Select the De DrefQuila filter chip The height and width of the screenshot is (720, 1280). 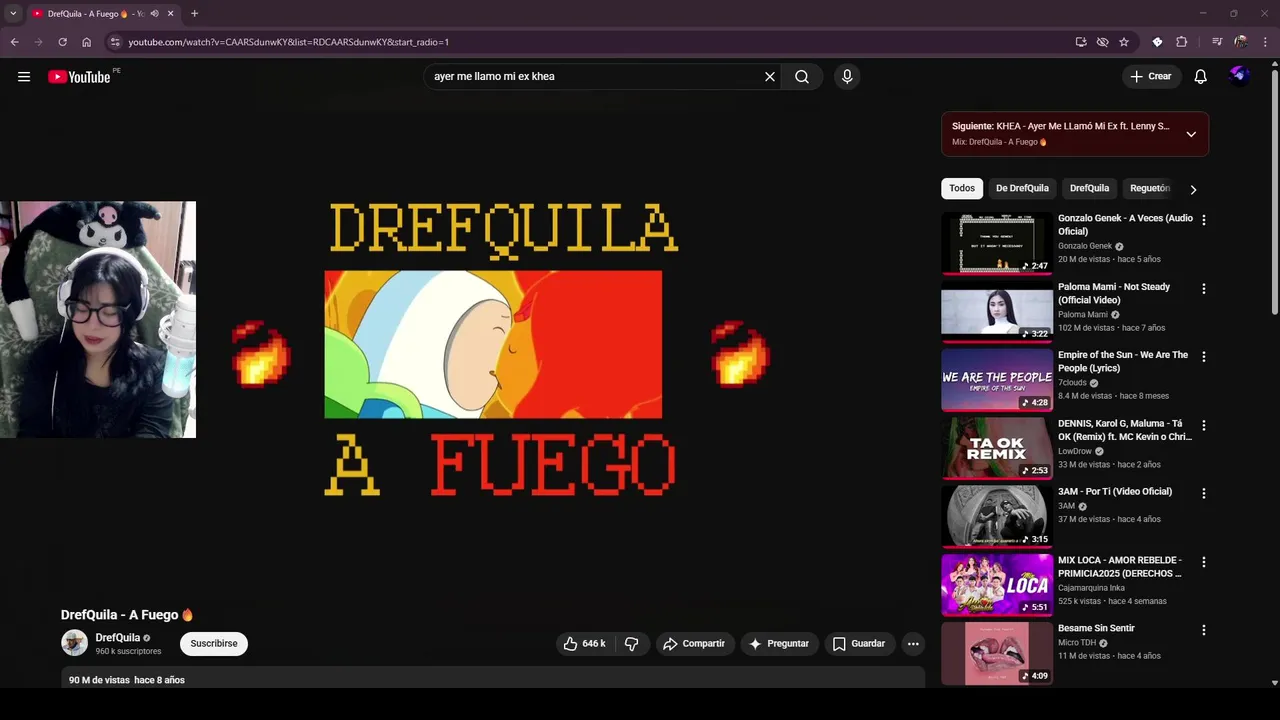pyautogui.click(x=1022, y=188)
